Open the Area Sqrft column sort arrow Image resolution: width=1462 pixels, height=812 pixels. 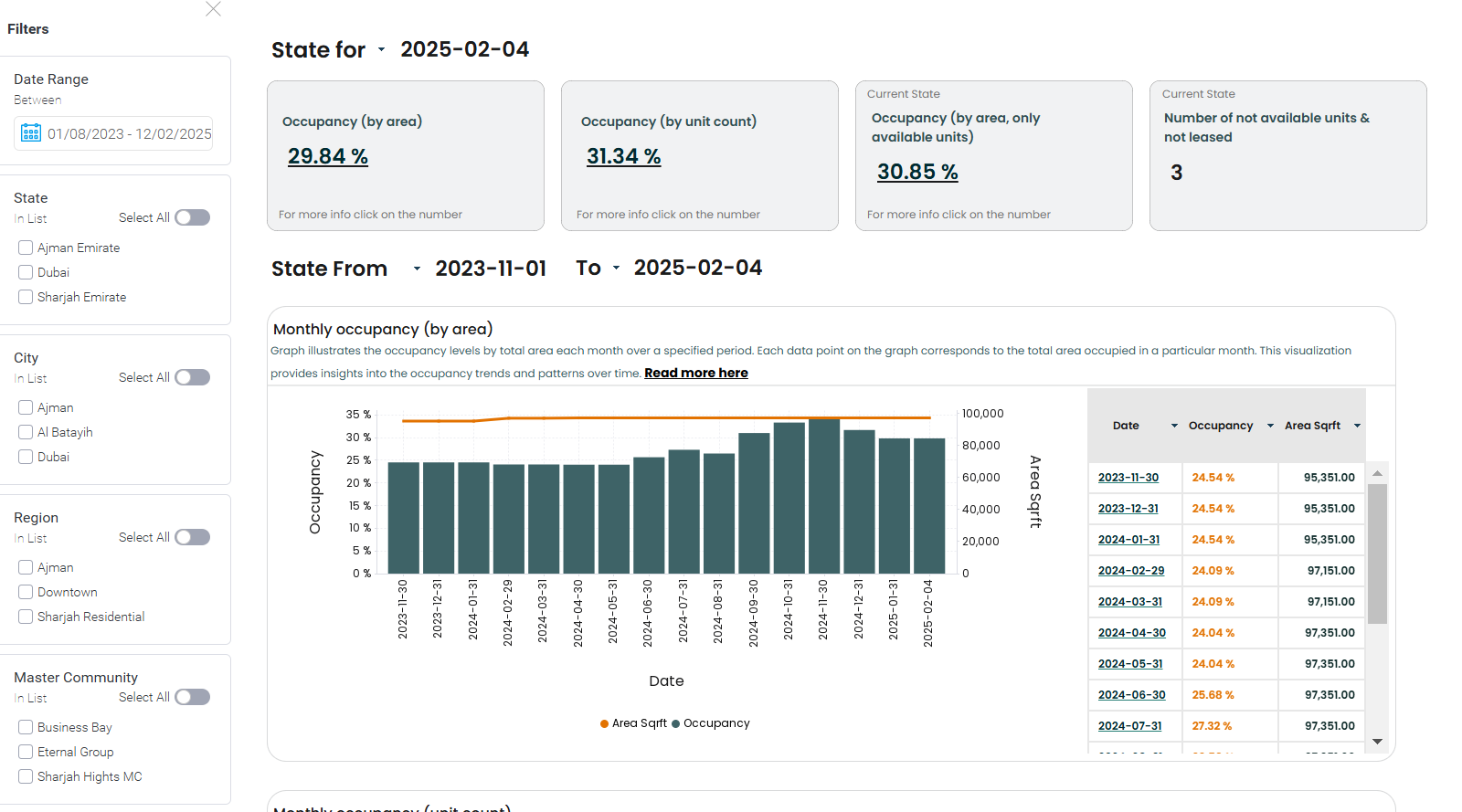pyautogui.click(x=1357, y=426)
